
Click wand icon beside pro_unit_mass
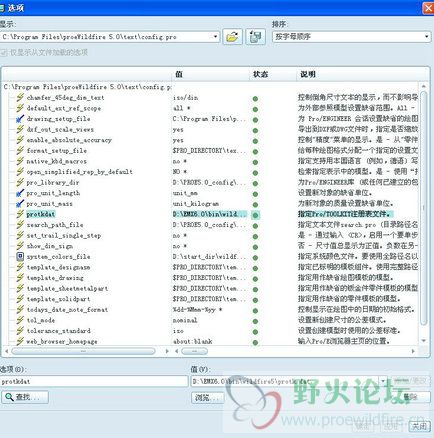pyautogui.click(x=20, y=204)
